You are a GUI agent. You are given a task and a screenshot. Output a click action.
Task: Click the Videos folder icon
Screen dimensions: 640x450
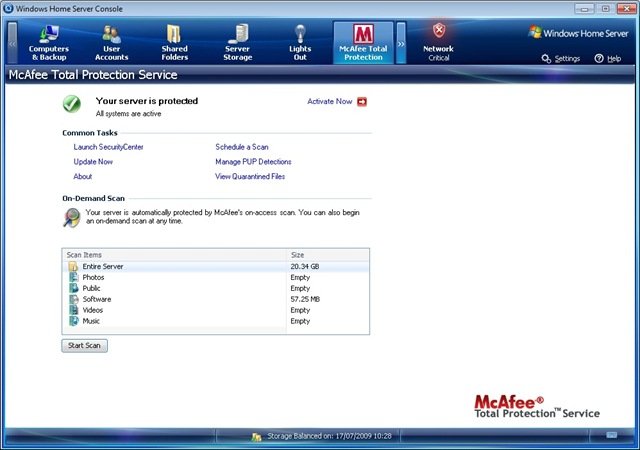pos(73,310)
